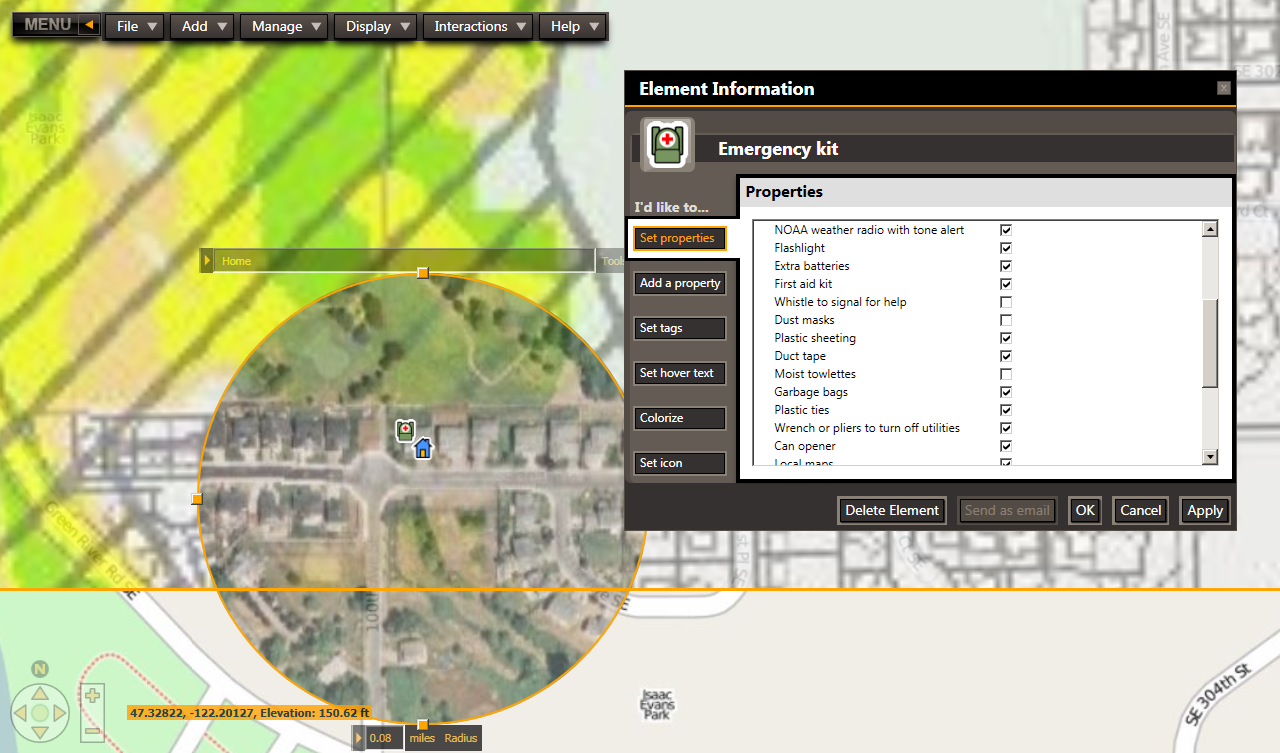Image resolution: width=1280 pixels, height=753 pixels.
Task: Expand the arrow beside the 0.08 radius value
Action: point(359,738)
